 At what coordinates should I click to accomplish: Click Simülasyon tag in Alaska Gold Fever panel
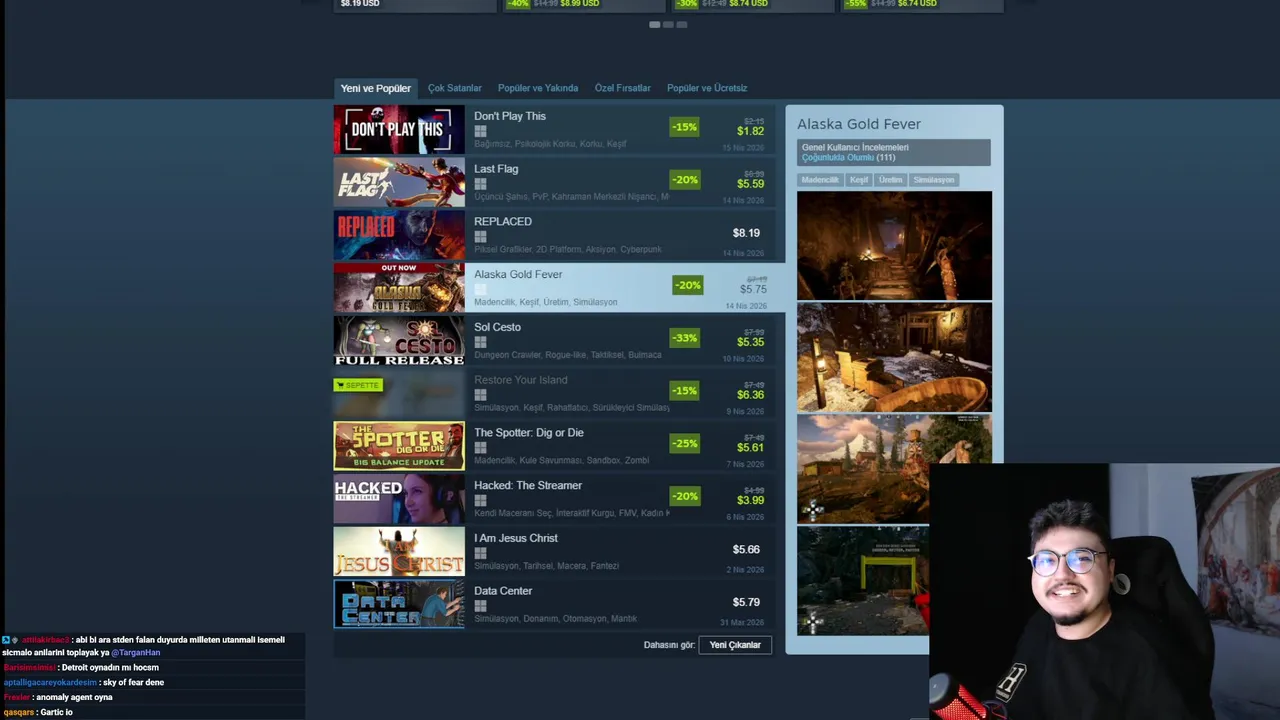933,180
